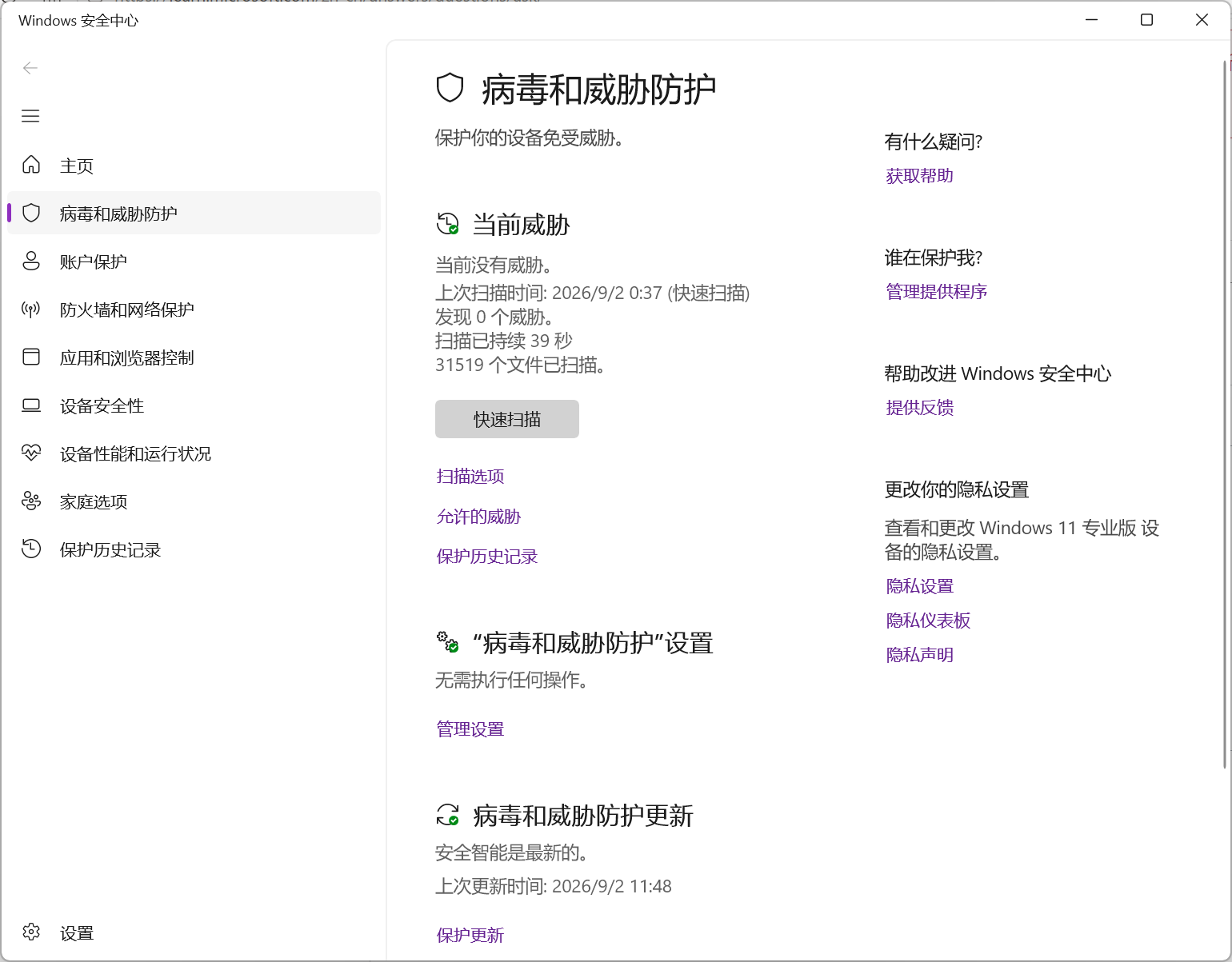Open 设置 at the sidebar bottom
This screenshot has width=1232, height=962.
194,932
